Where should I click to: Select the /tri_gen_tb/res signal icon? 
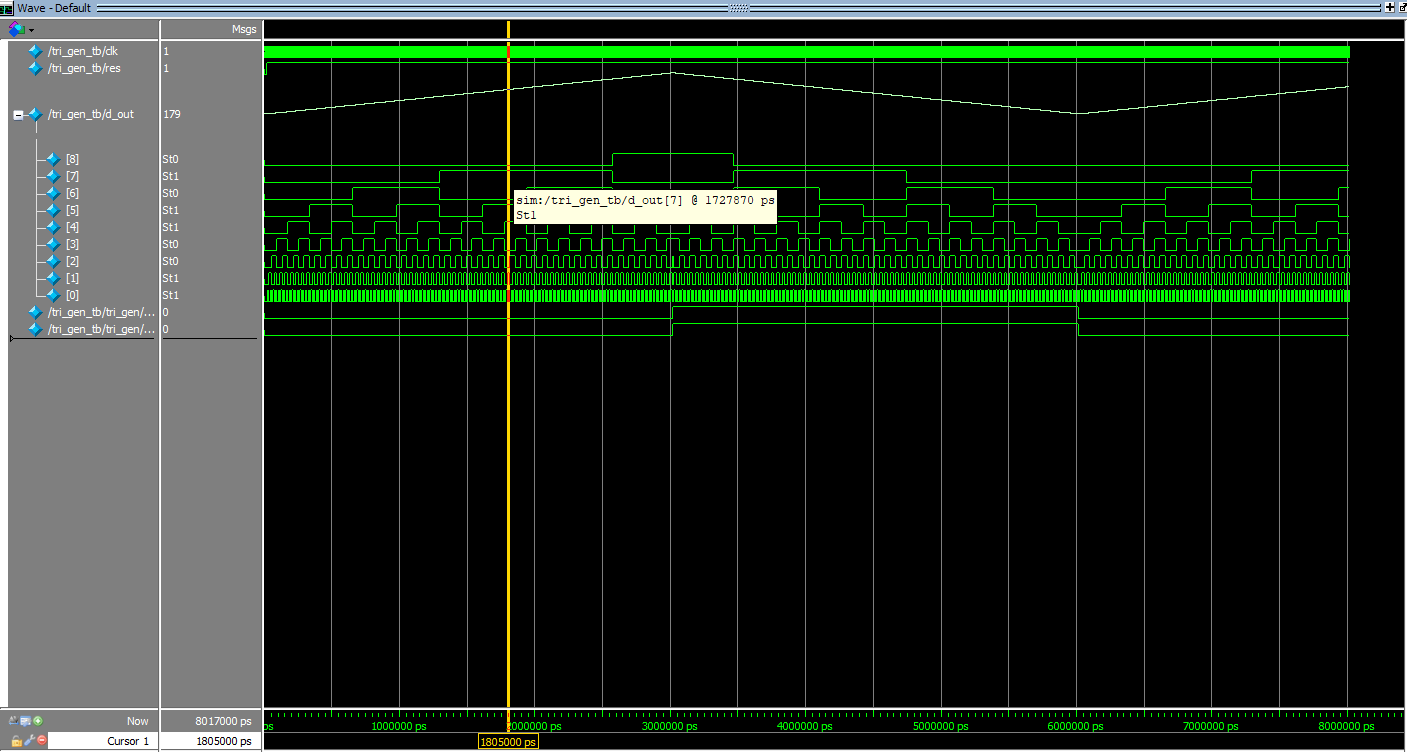click(x=35, y=68)
